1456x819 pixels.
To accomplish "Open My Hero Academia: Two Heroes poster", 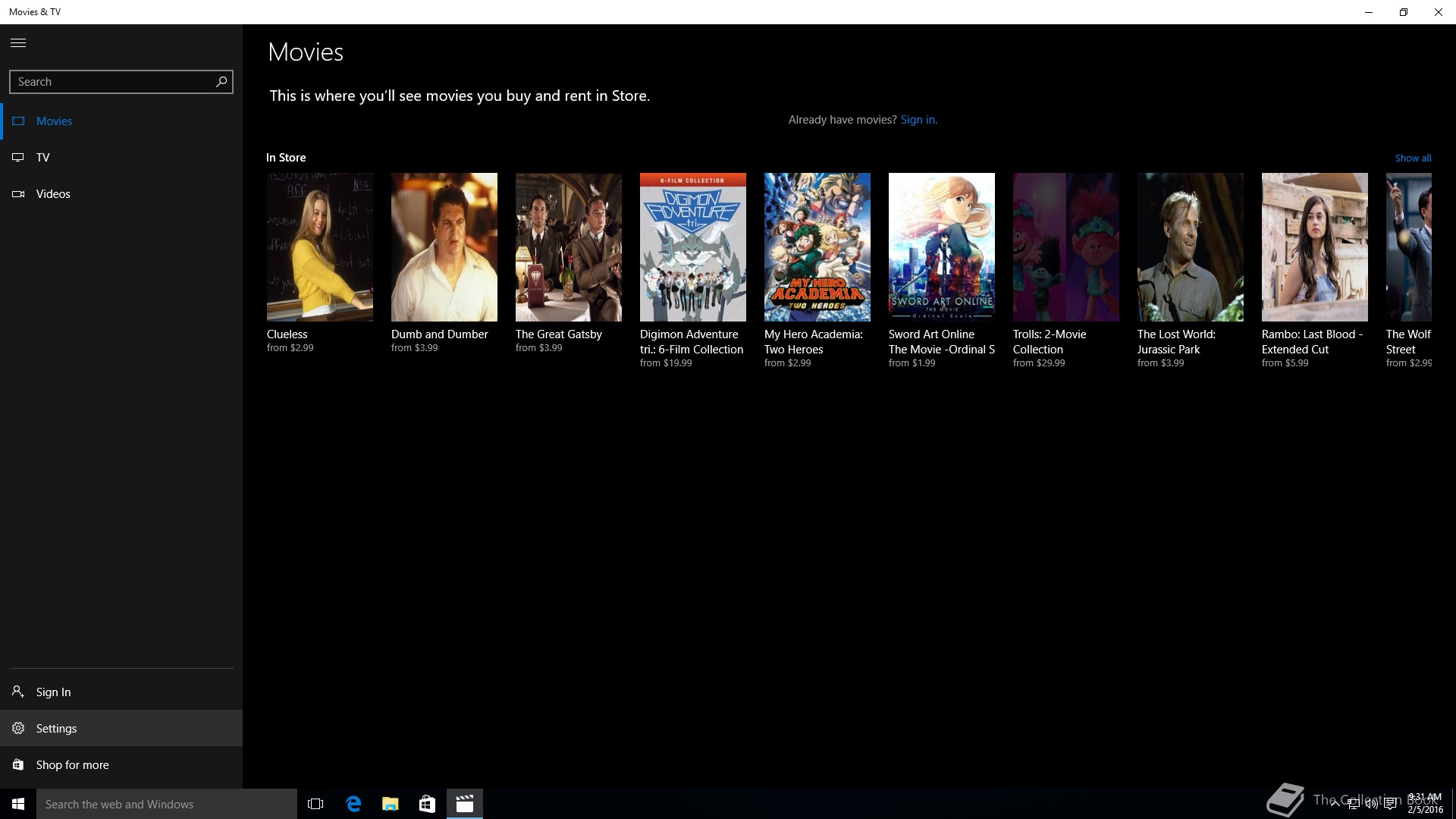I will click(x=817, y=247).
